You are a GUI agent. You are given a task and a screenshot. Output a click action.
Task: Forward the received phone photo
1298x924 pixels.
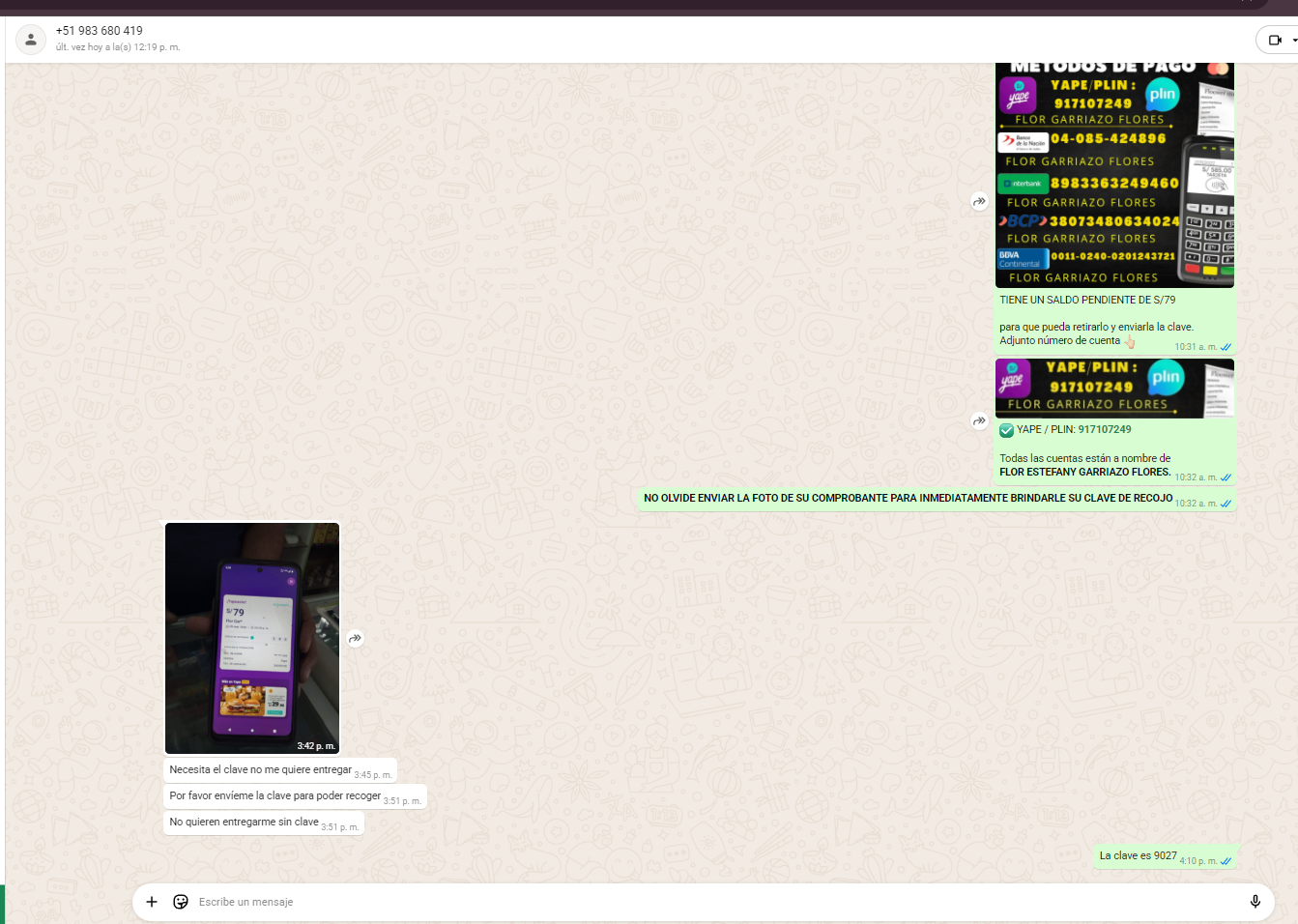356,638
